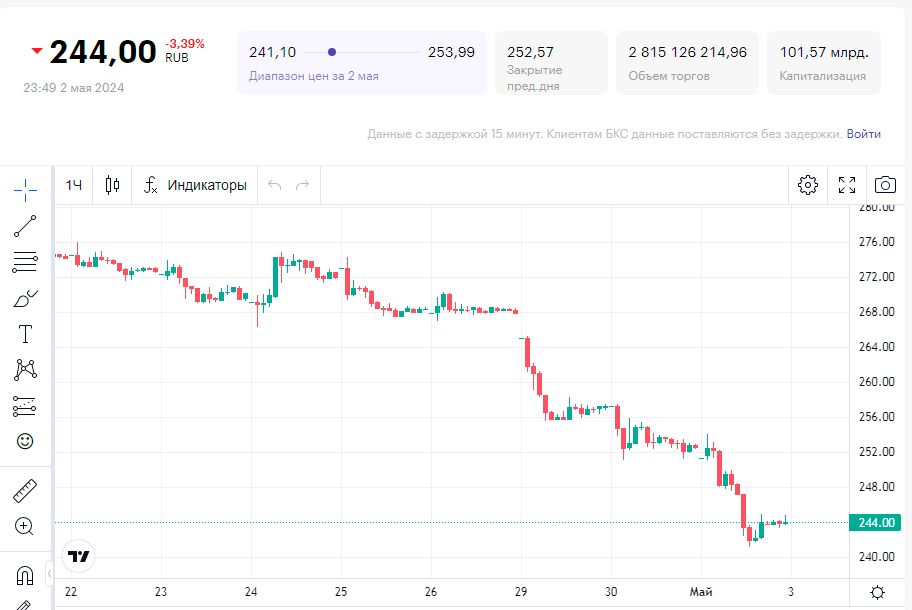Viewport: 912px width, 610px height.
Task: Open the chart patterns tool
Action: pos(25,370)
